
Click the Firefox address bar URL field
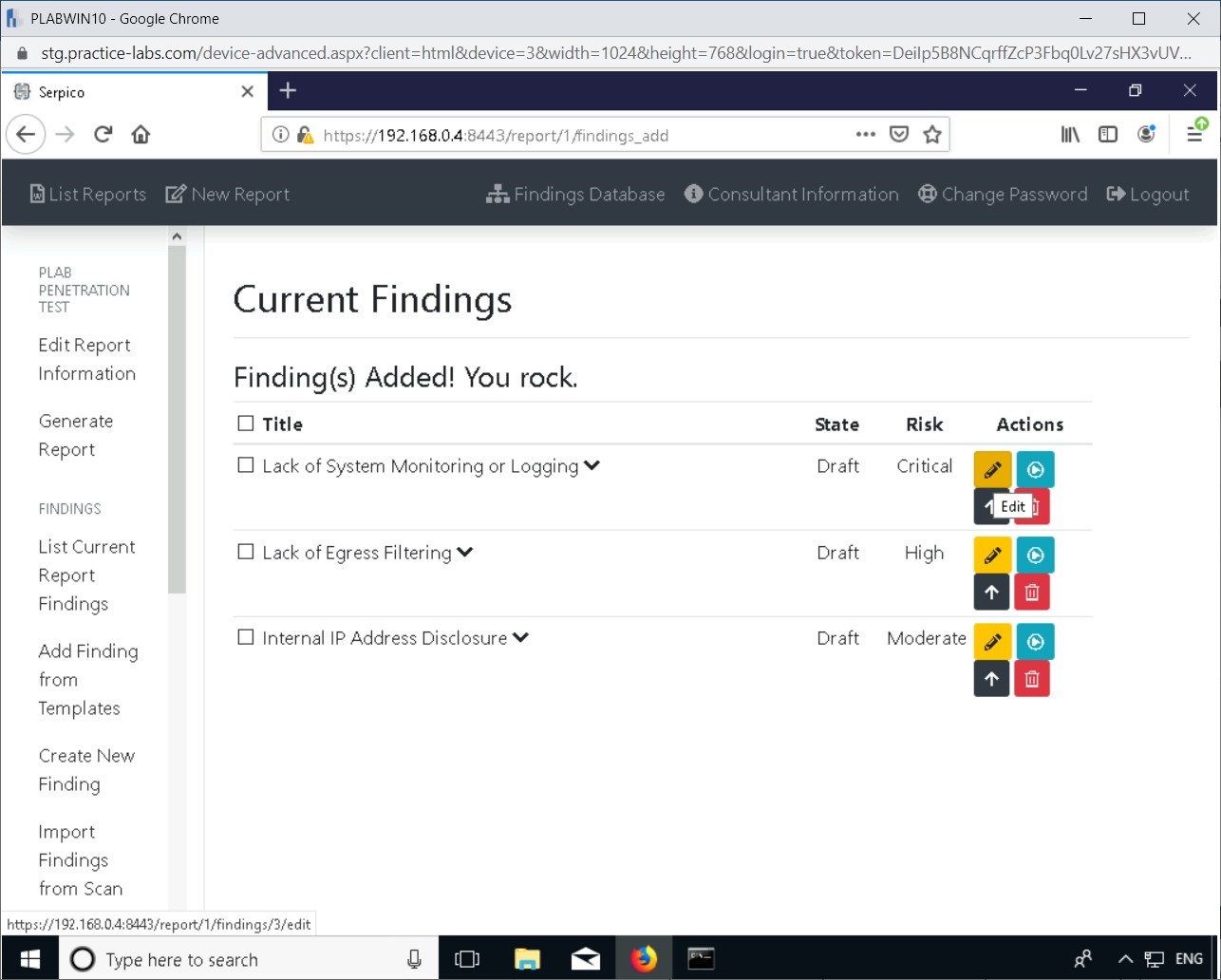(570, 135)
